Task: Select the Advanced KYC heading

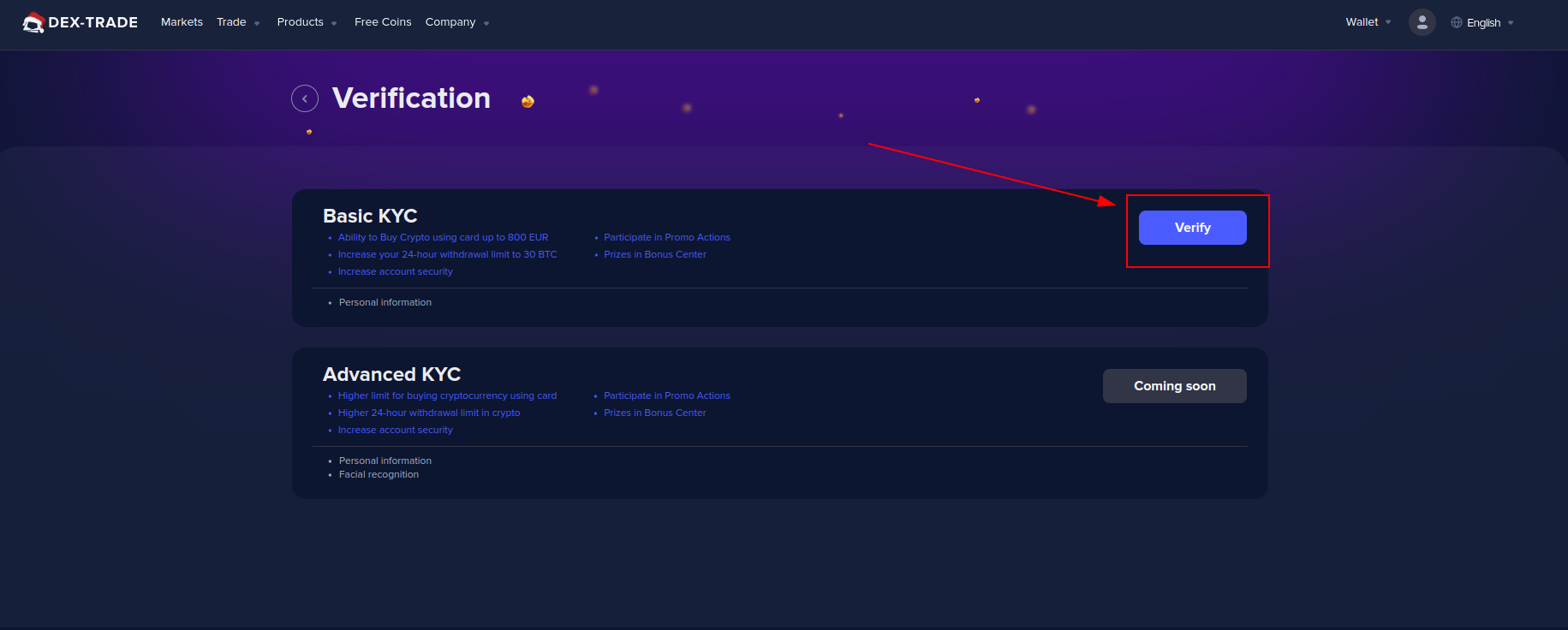Action: (391, 374)
